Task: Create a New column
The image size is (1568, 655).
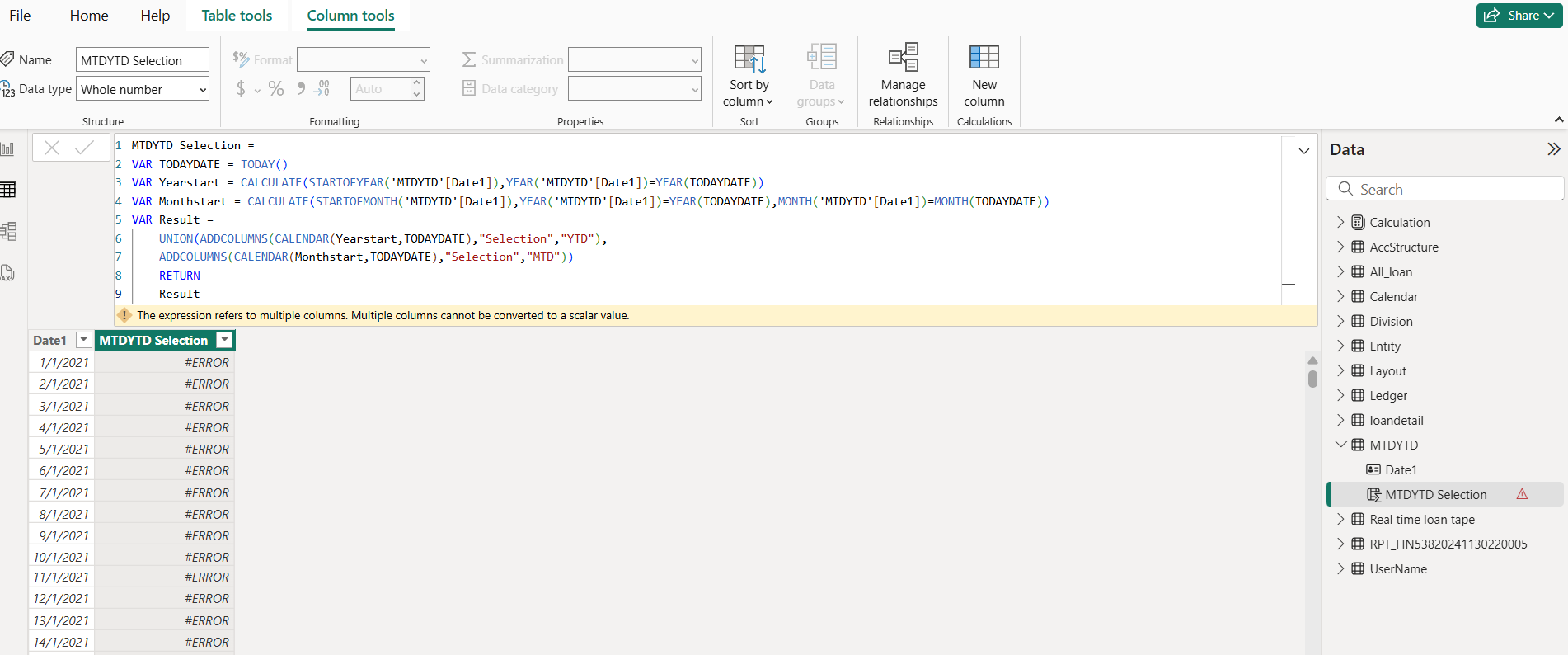Action: (984, 76)
